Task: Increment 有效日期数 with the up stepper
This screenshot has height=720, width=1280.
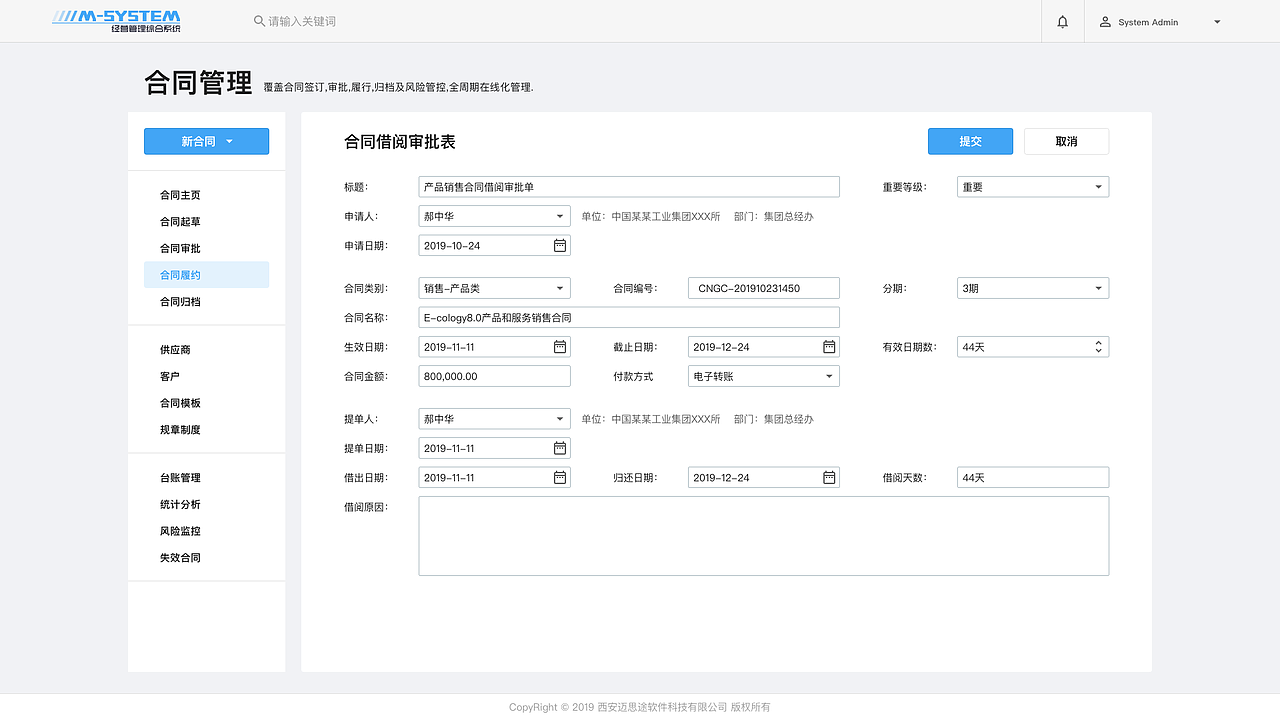Action: coord(1097,342)
